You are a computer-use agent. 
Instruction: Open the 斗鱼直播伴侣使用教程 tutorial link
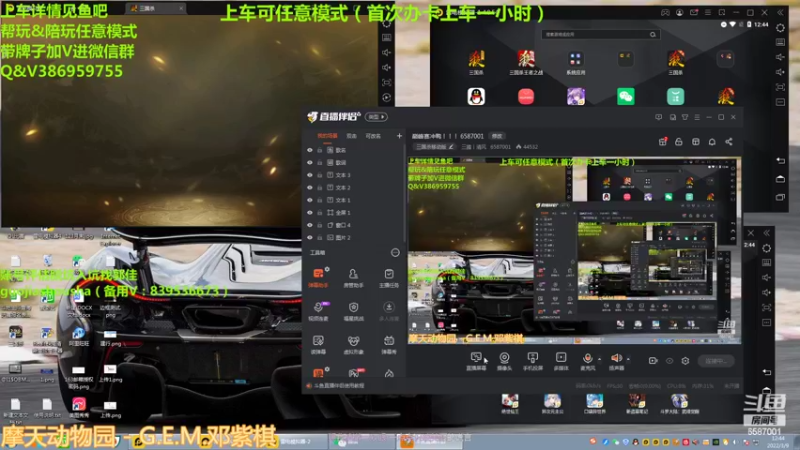click(x=336, y=386)
